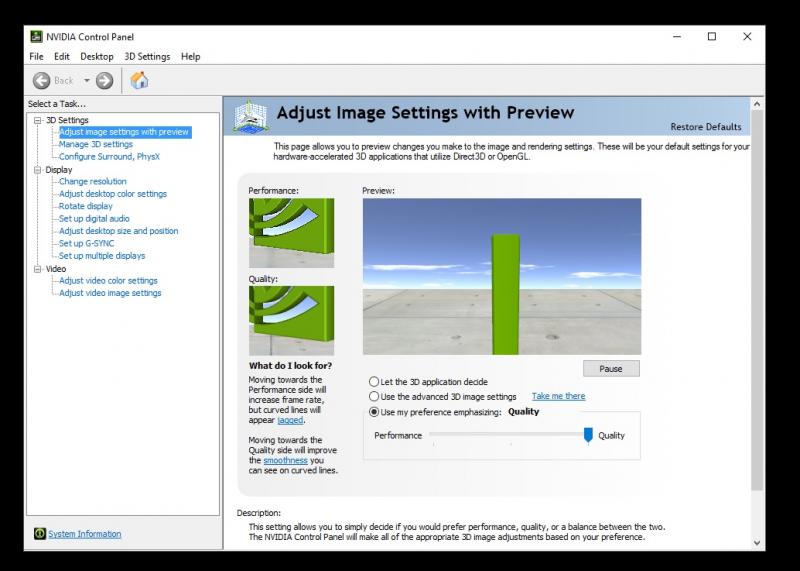
Task: Open the File menu
Action: pos(36,57)
